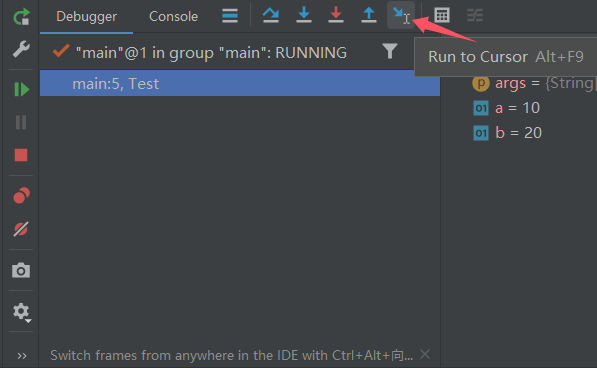This screenshot has height=368, width=597.
Task: Resume program with green play icon
Action: [21, 89]
